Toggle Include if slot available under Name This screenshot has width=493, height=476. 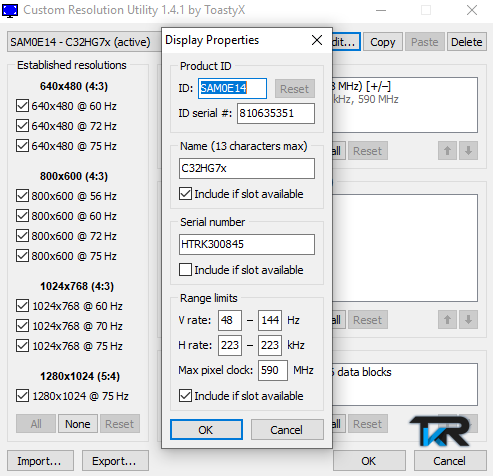(x=185, y=194)
